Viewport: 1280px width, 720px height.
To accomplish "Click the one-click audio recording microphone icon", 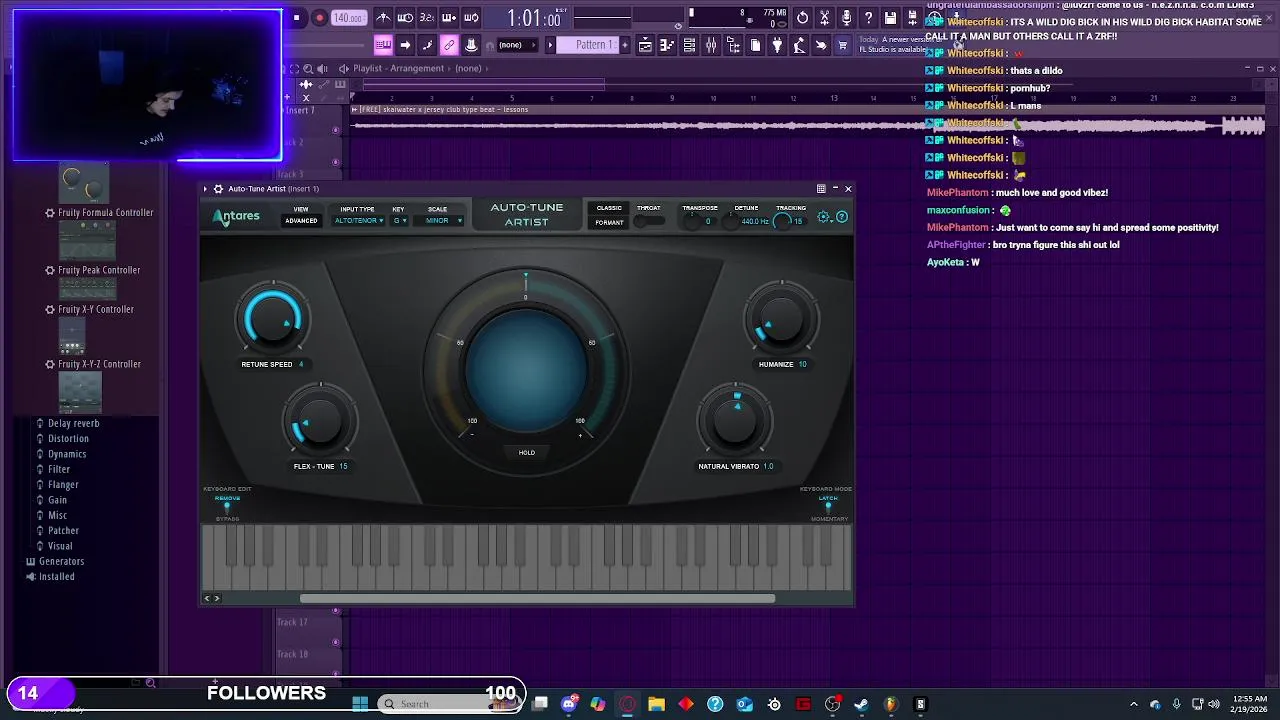I will [x=846, y=18].
